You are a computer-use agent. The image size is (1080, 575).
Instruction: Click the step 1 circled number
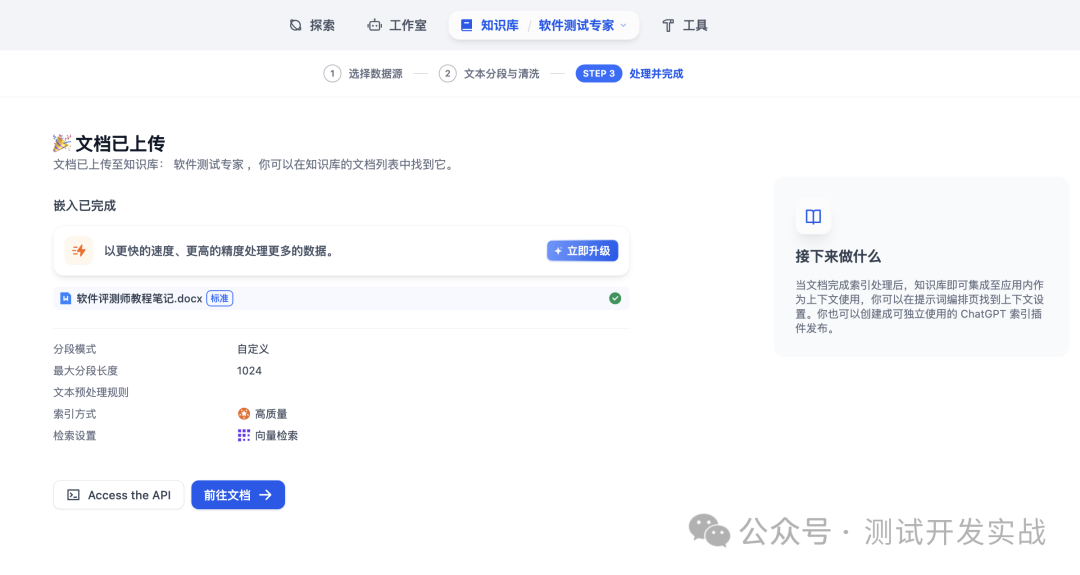click(x=332, y=74)
